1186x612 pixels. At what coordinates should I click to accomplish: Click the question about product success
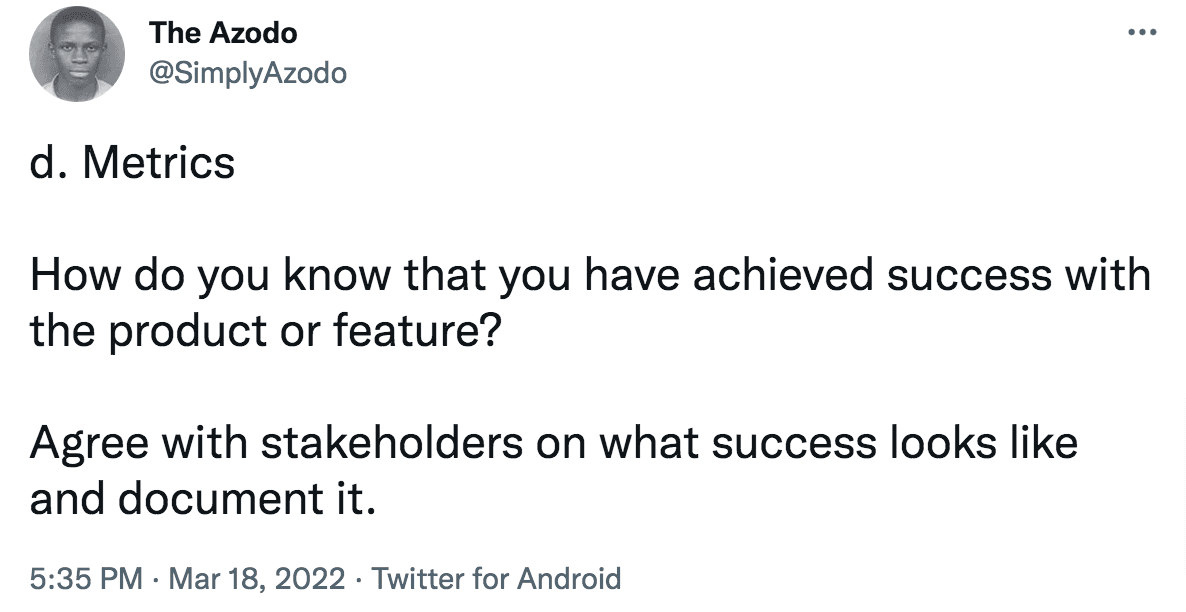(x=590, y=300)
